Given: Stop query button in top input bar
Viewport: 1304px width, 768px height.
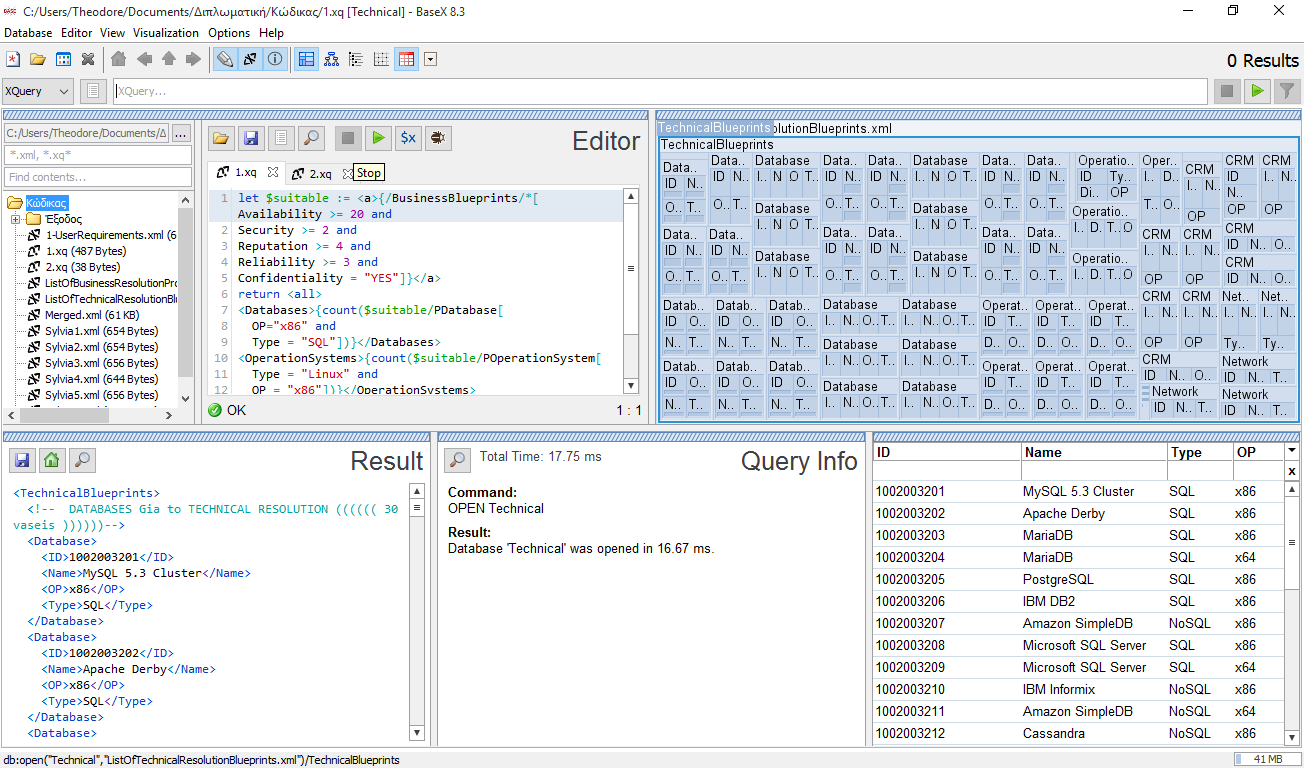Looking at the screenshot, I should pos(1226,91).
